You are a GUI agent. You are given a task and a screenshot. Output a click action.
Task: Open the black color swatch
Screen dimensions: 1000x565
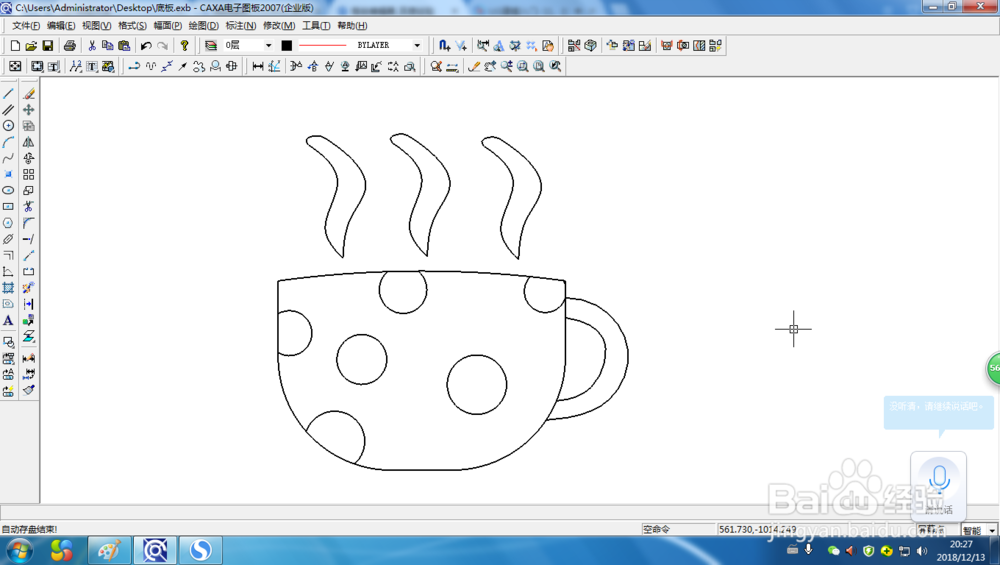(x=287, y=45)
